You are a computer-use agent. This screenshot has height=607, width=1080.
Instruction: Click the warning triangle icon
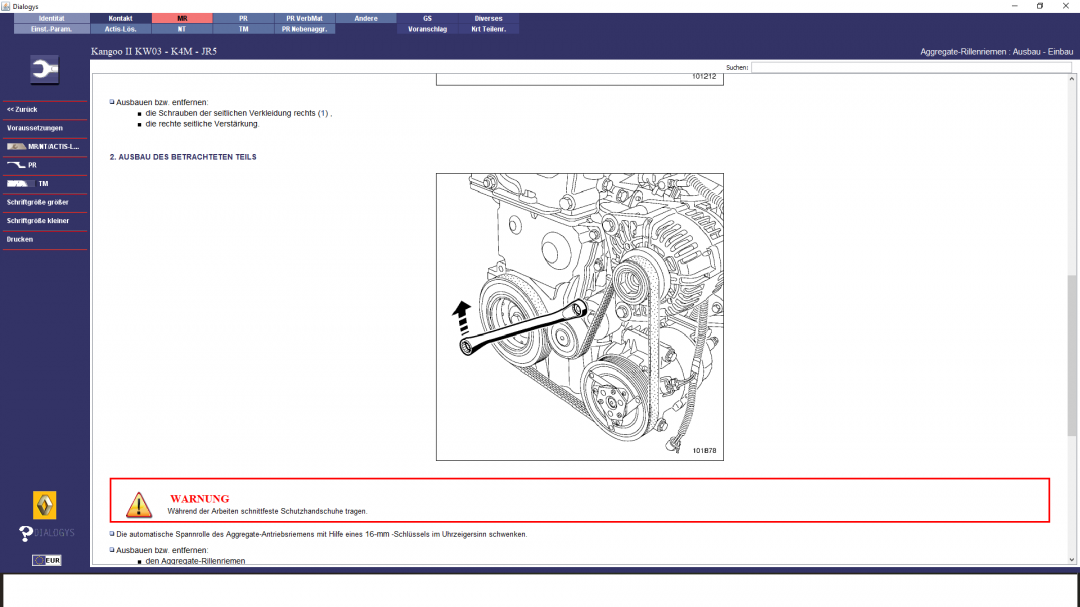[x=139, y=504]
